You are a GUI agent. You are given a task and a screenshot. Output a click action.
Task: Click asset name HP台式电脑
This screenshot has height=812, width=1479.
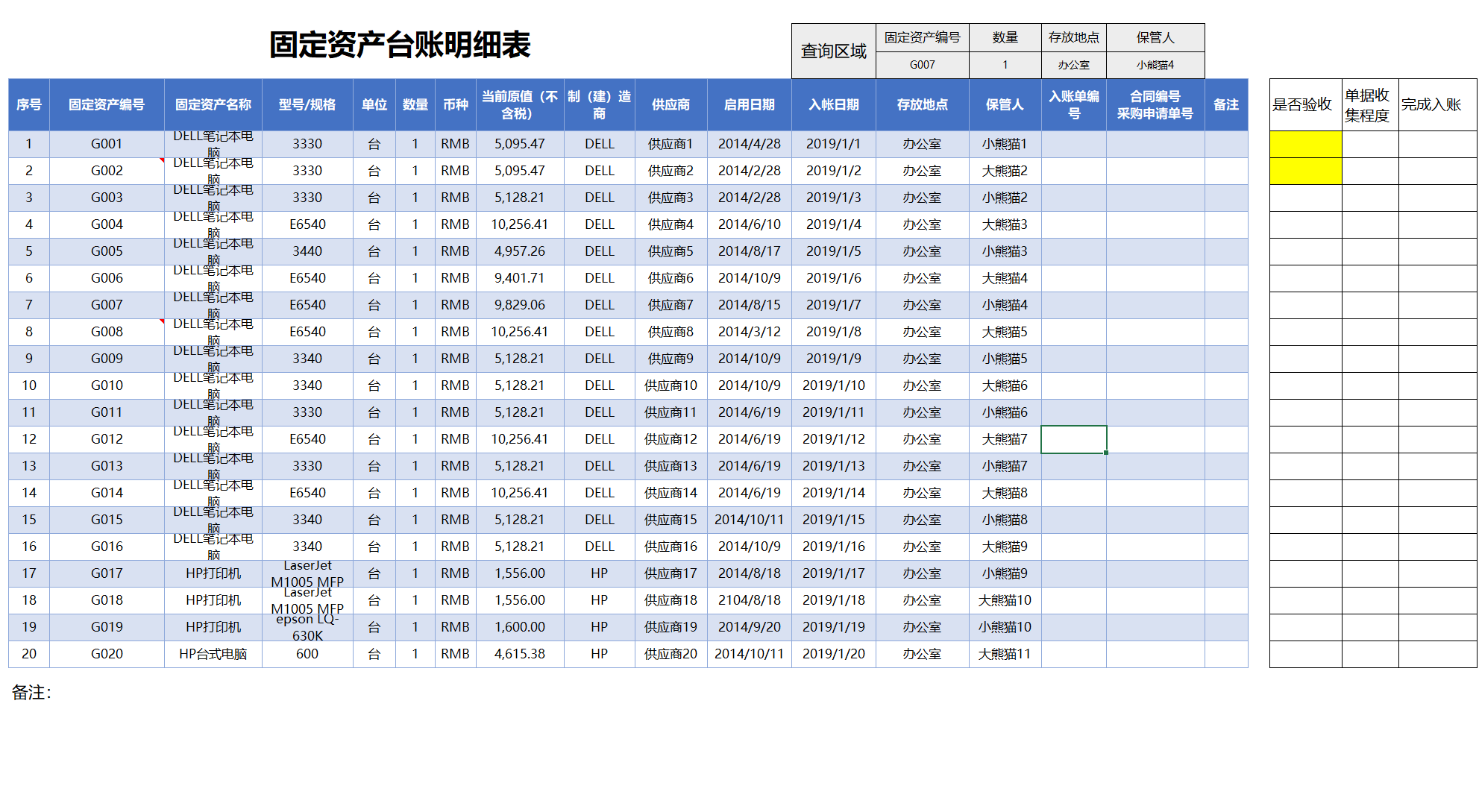tap(213, 654)
